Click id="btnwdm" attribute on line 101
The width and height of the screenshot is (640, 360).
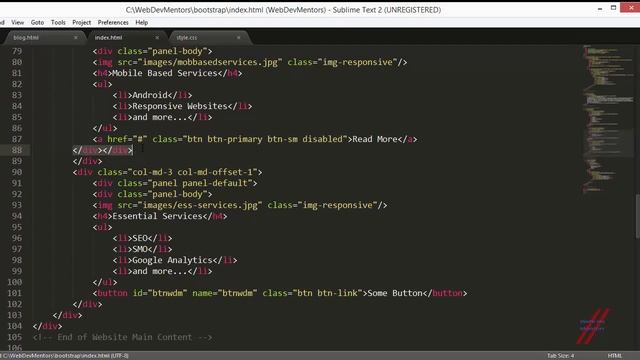tap(160, 293)
